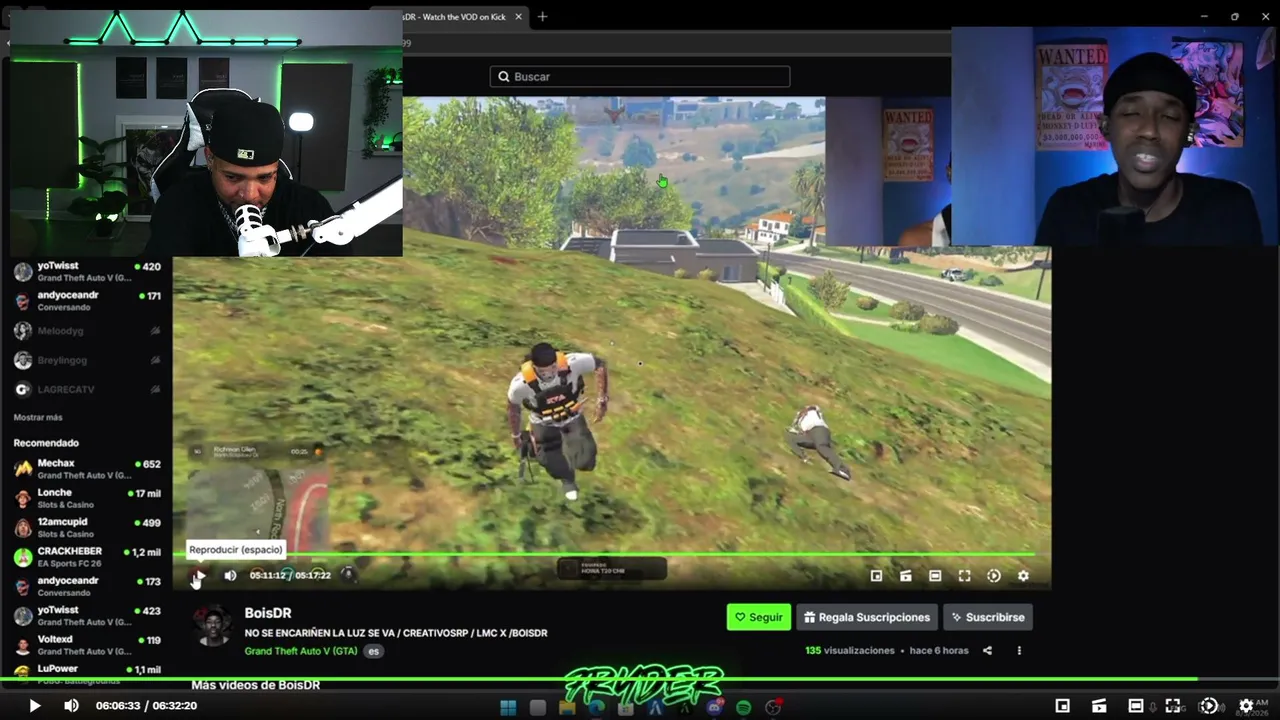Open offline channel Breylingog

(x=87, y=360)
